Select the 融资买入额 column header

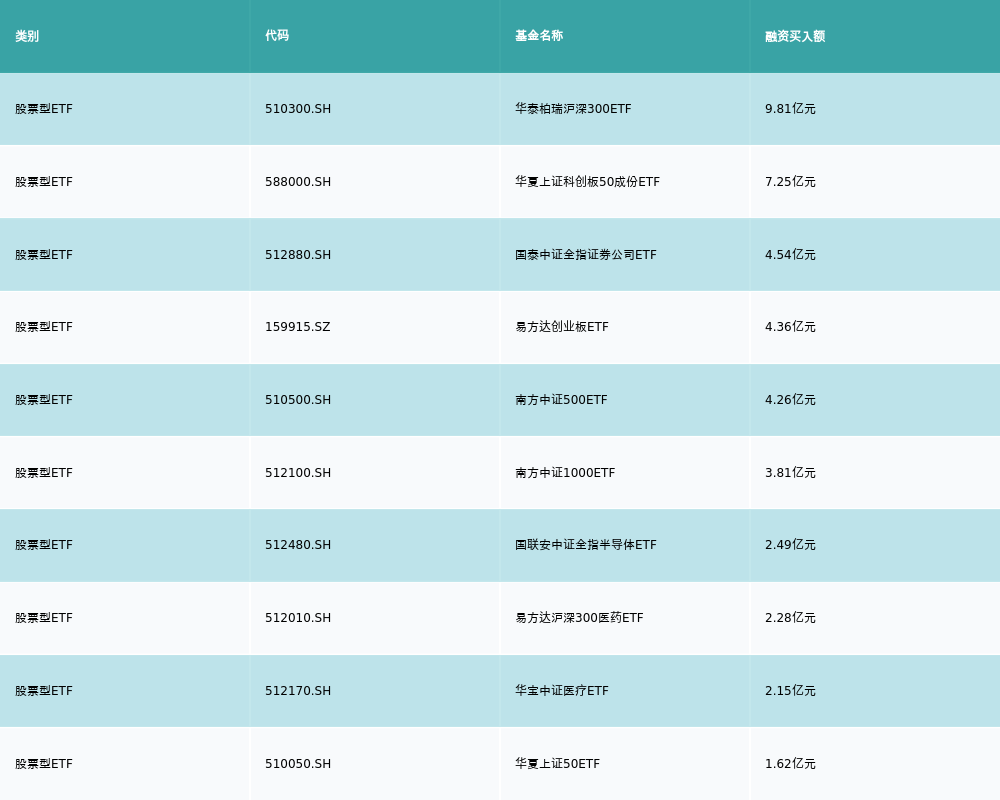click(795, 36)
